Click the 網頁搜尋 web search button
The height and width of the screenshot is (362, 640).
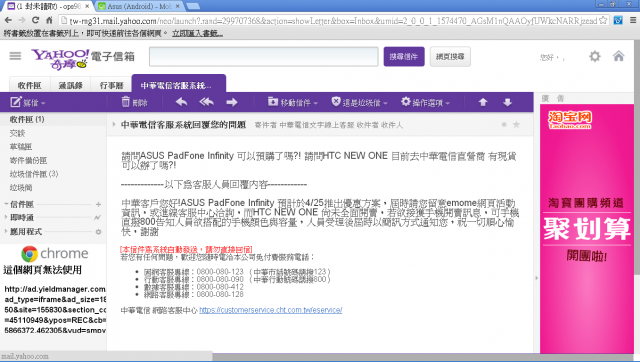[450, 57]
